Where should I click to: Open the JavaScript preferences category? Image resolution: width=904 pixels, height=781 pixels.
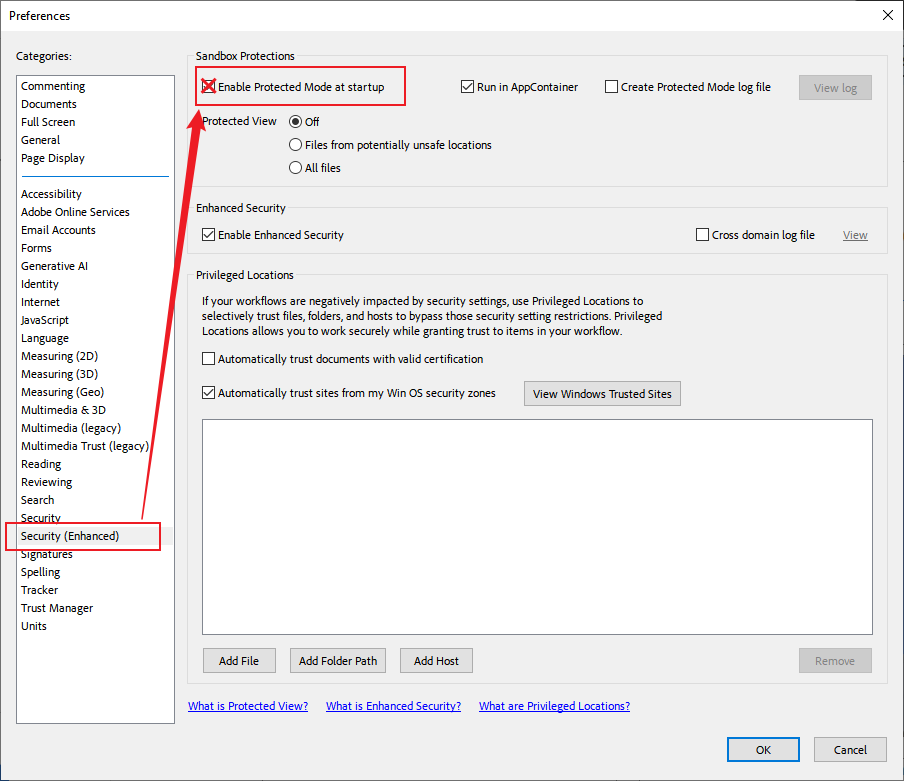coord(45,319)
